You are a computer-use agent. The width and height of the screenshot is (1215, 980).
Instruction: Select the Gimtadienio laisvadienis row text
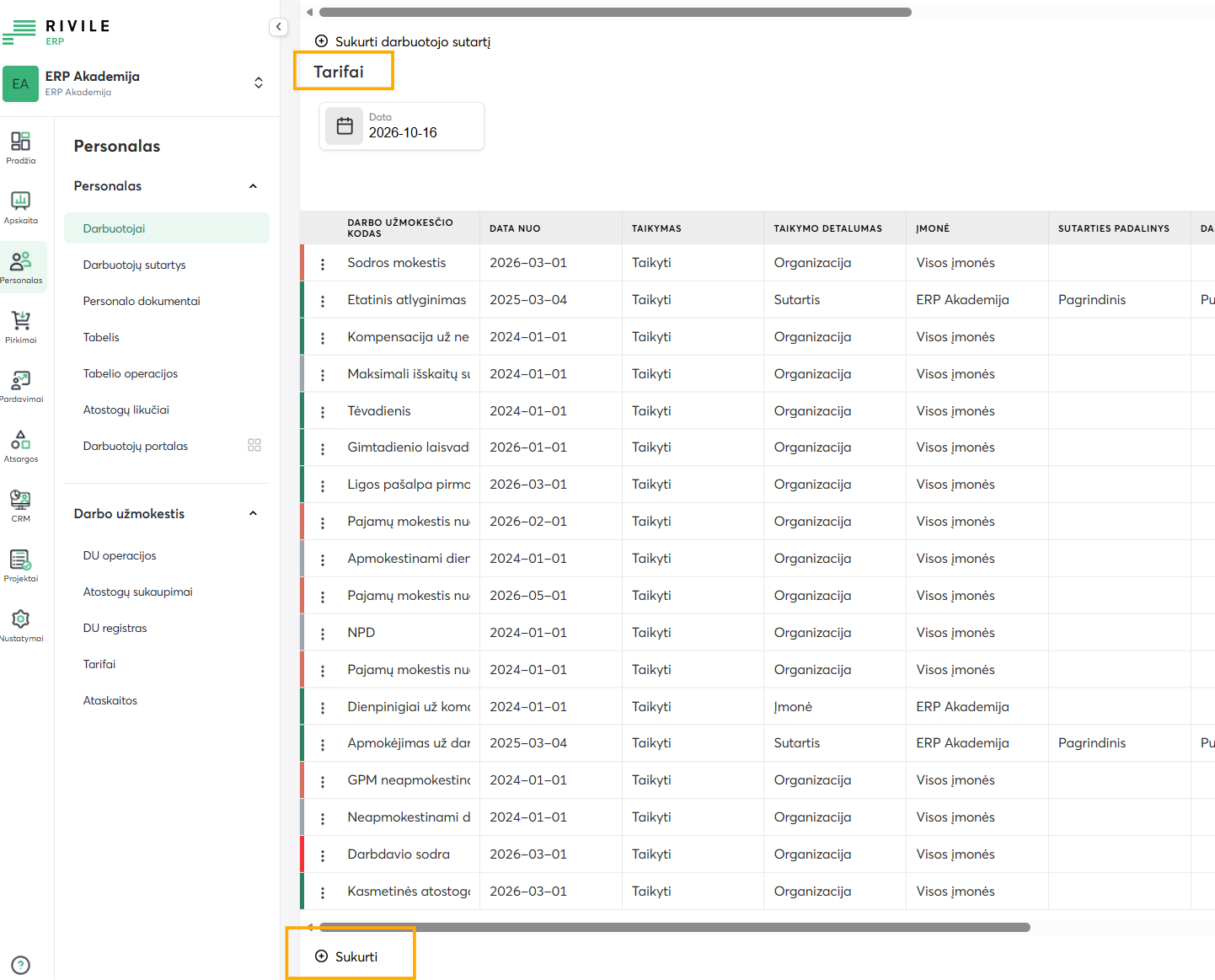[x=408, y=447]
